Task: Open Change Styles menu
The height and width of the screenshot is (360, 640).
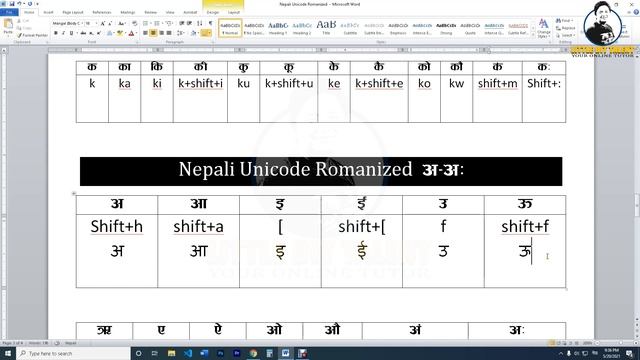Action: tap(544, 28)
